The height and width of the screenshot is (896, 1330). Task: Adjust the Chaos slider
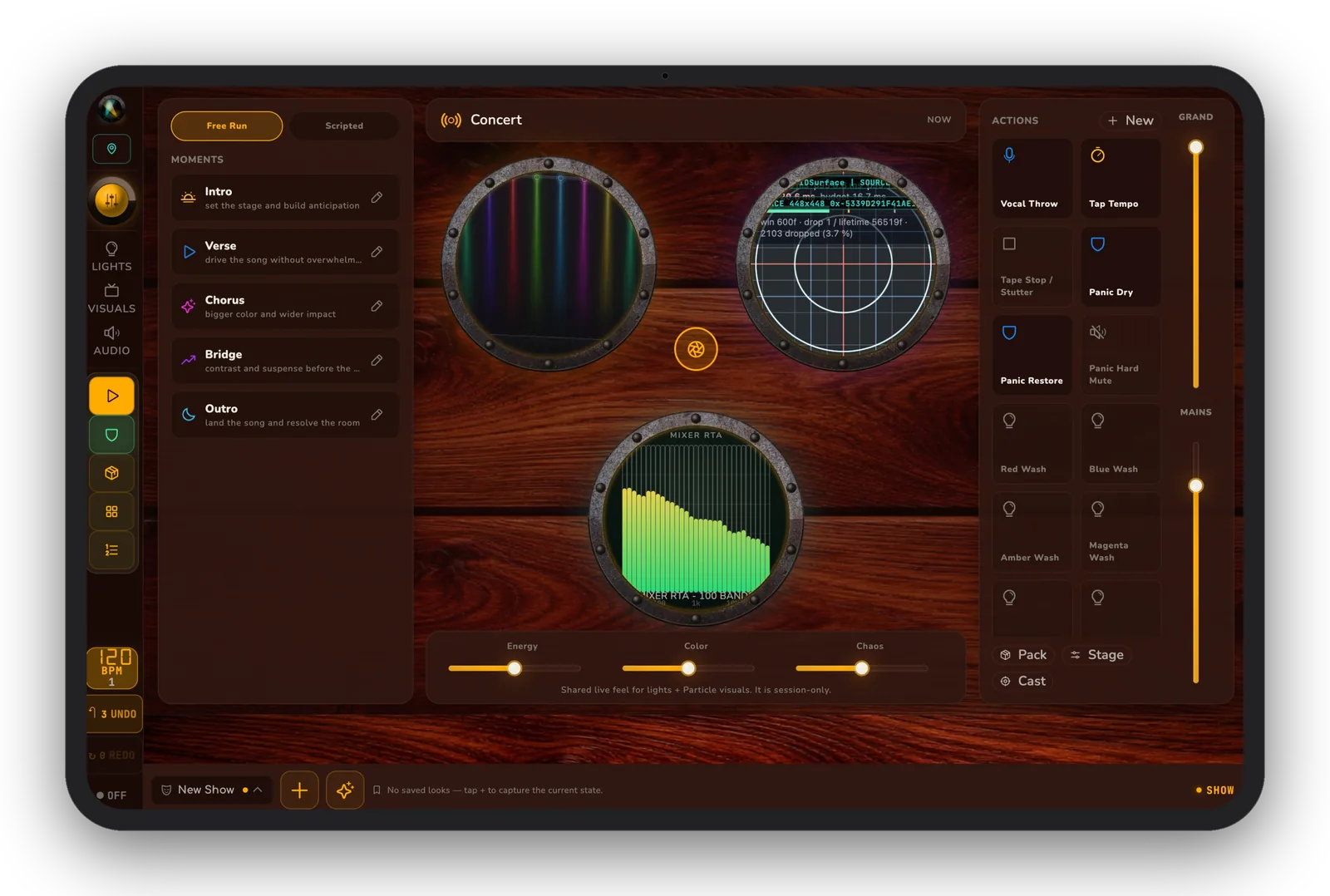(862, 668)
